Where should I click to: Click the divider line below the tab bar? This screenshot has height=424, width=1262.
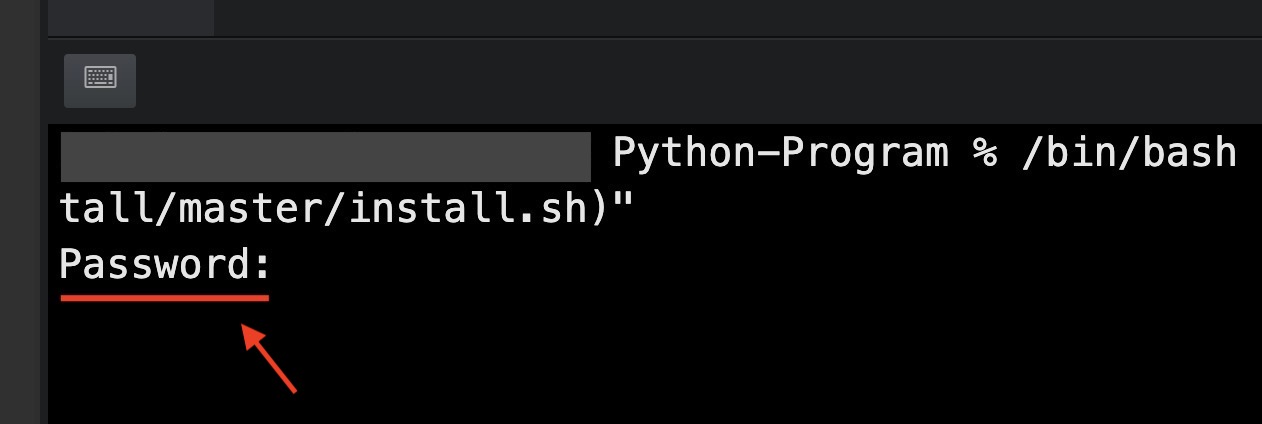[650, 38]
